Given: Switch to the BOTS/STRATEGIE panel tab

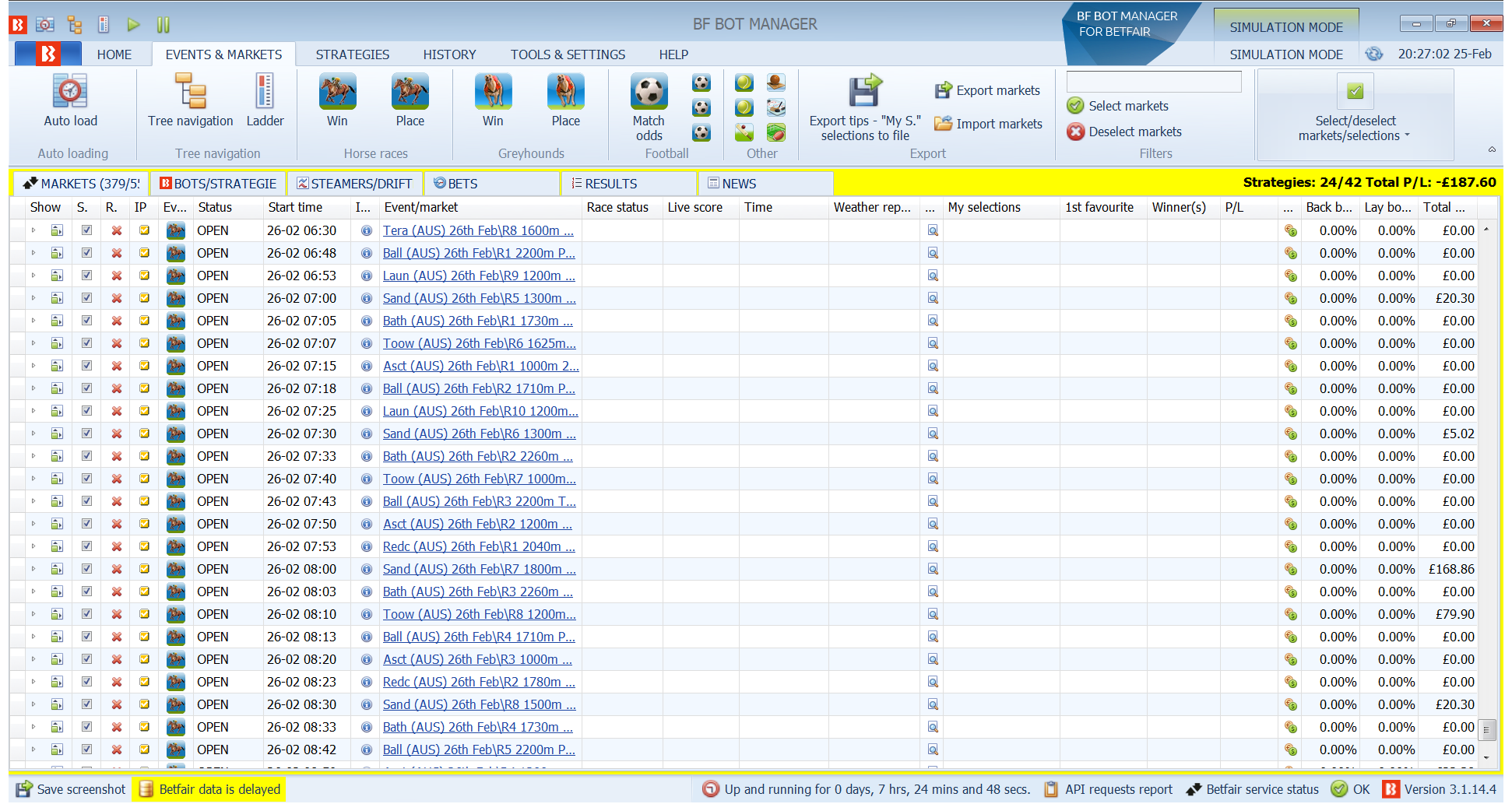Looking at the screenshot, I should coord(218,184).
